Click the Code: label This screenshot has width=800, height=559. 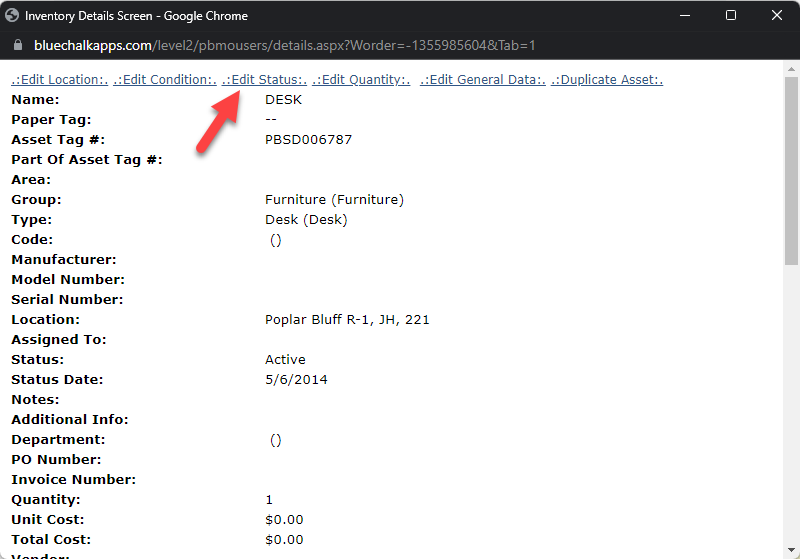pyautogui.click(x=32, y=240)
